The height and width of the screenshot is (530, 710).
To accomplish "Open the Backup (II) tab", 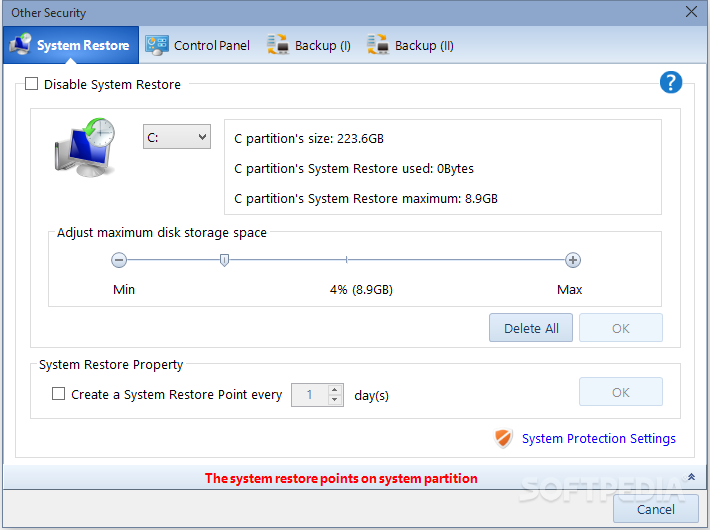I will 410,45.
